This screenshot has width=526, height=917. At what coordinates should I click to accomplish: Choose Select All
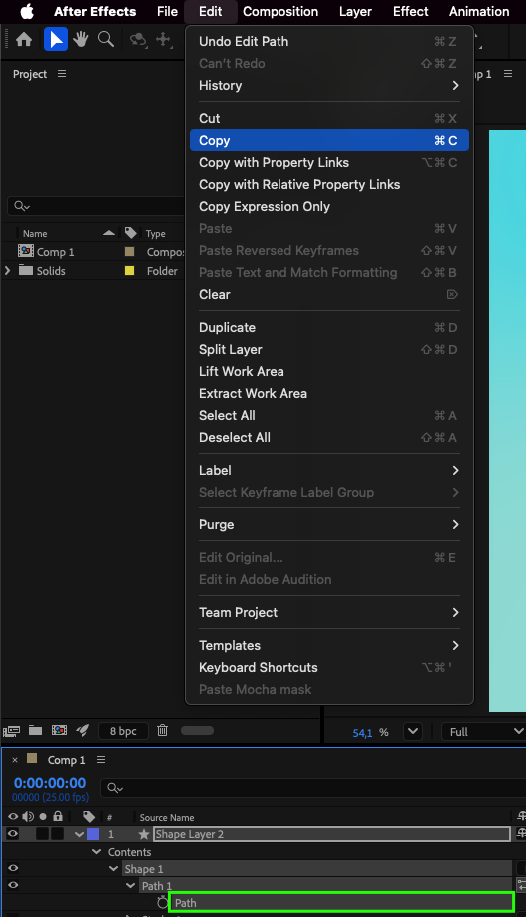click(x=329, y=415)
